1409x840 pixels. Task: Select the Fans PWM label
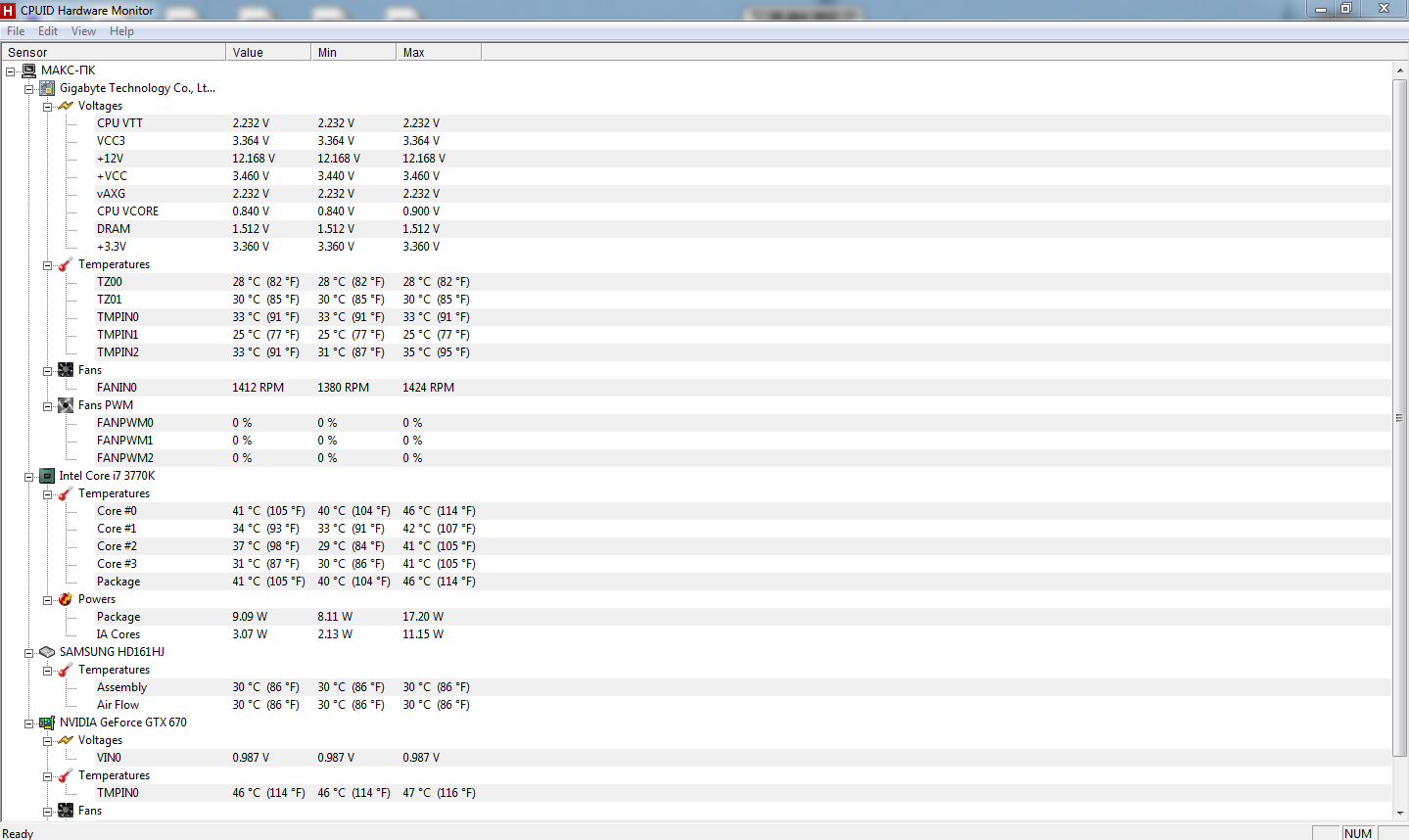[106, 405]
